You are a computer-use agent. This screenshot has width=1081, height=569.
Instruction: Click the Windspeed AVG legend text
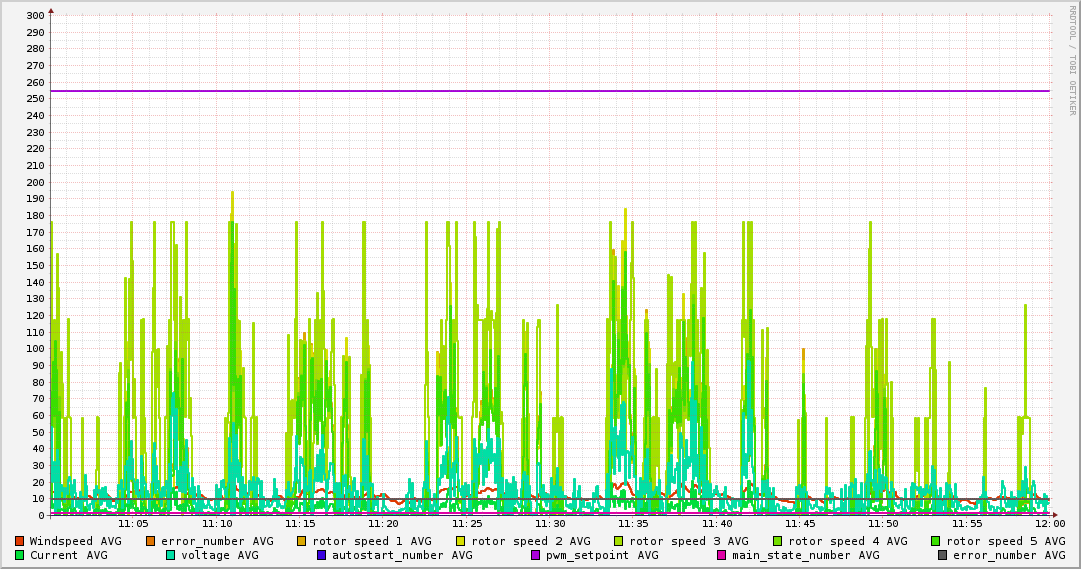click(x=75, y=541)
